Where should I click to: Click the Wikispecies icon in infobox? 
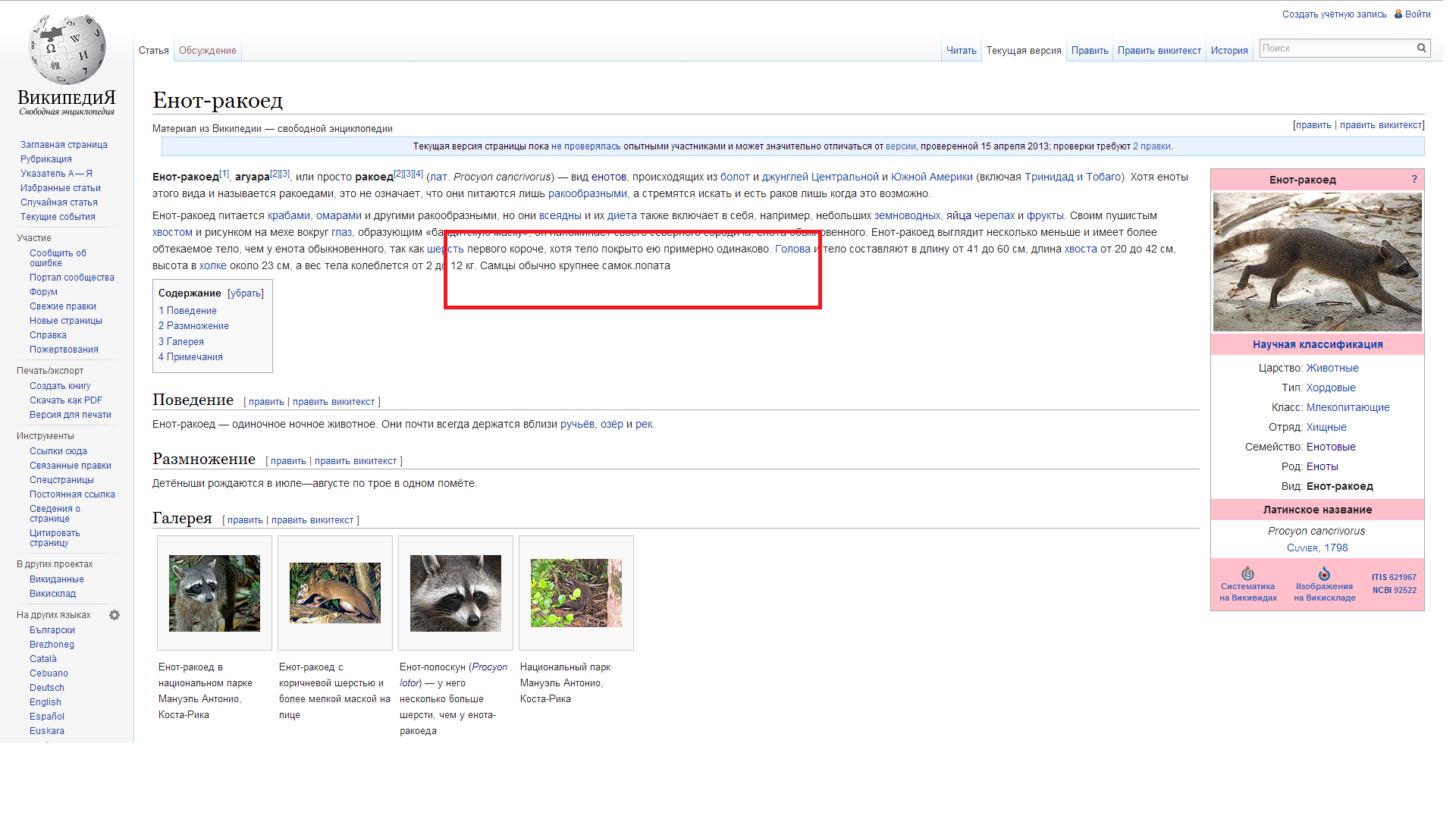(1247, 573)
